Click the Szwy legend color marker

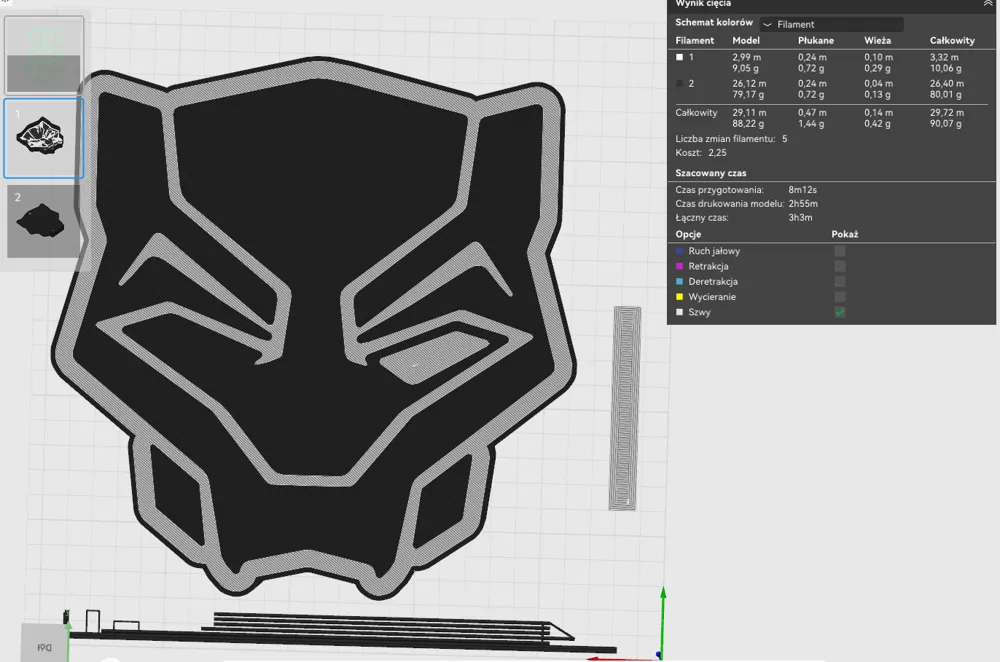(681, 311)
